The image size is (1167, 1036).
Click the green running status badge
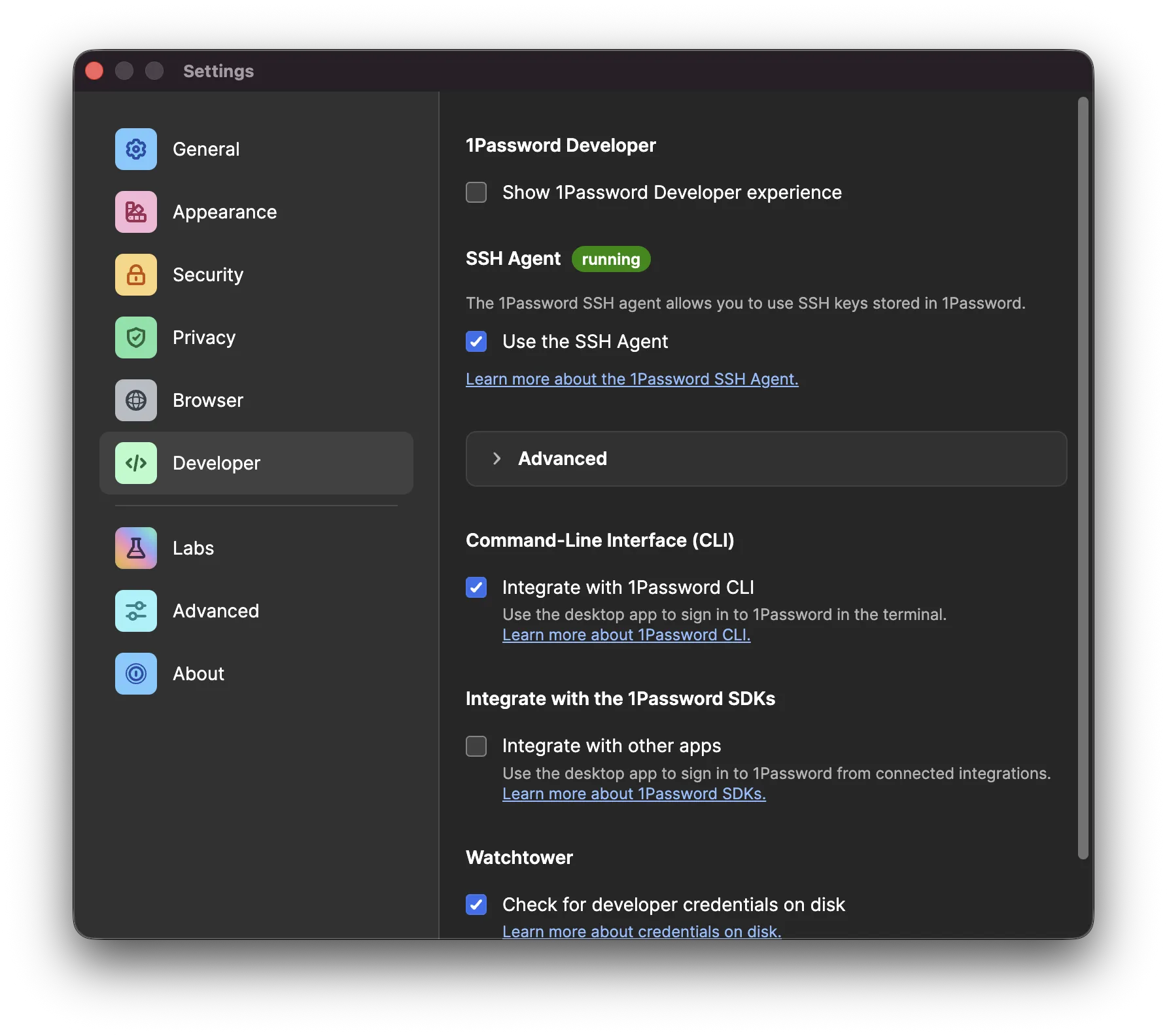611,259
